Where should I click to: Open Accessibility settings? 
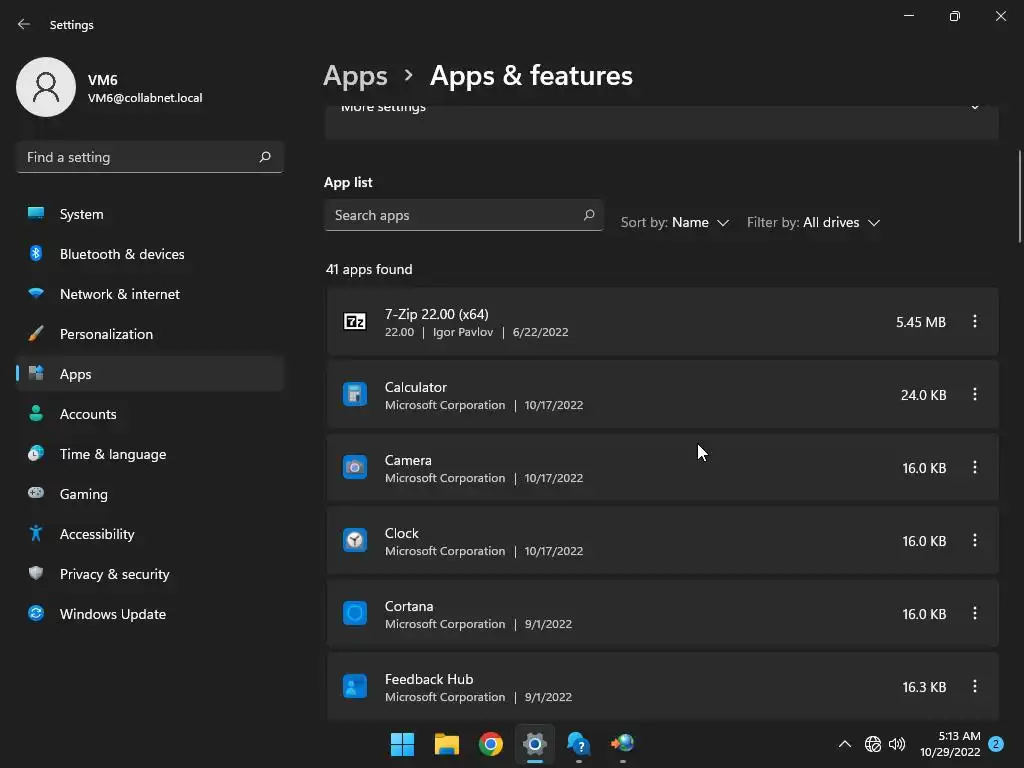click(150, 534)
